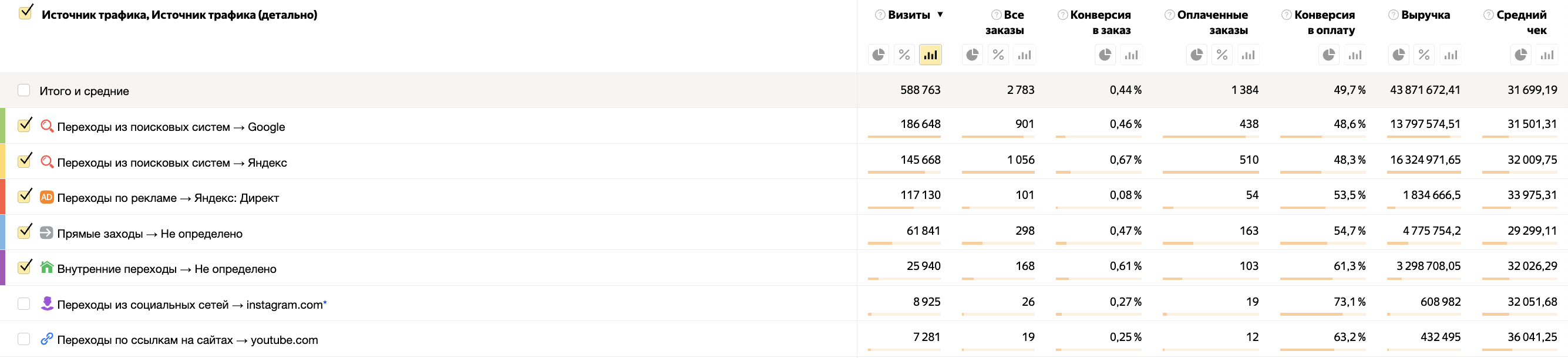Open Переходы по рекламе → Яндекс: Директ row
The height and width of the screenshot is (358, 1568).
pos(168,198)
